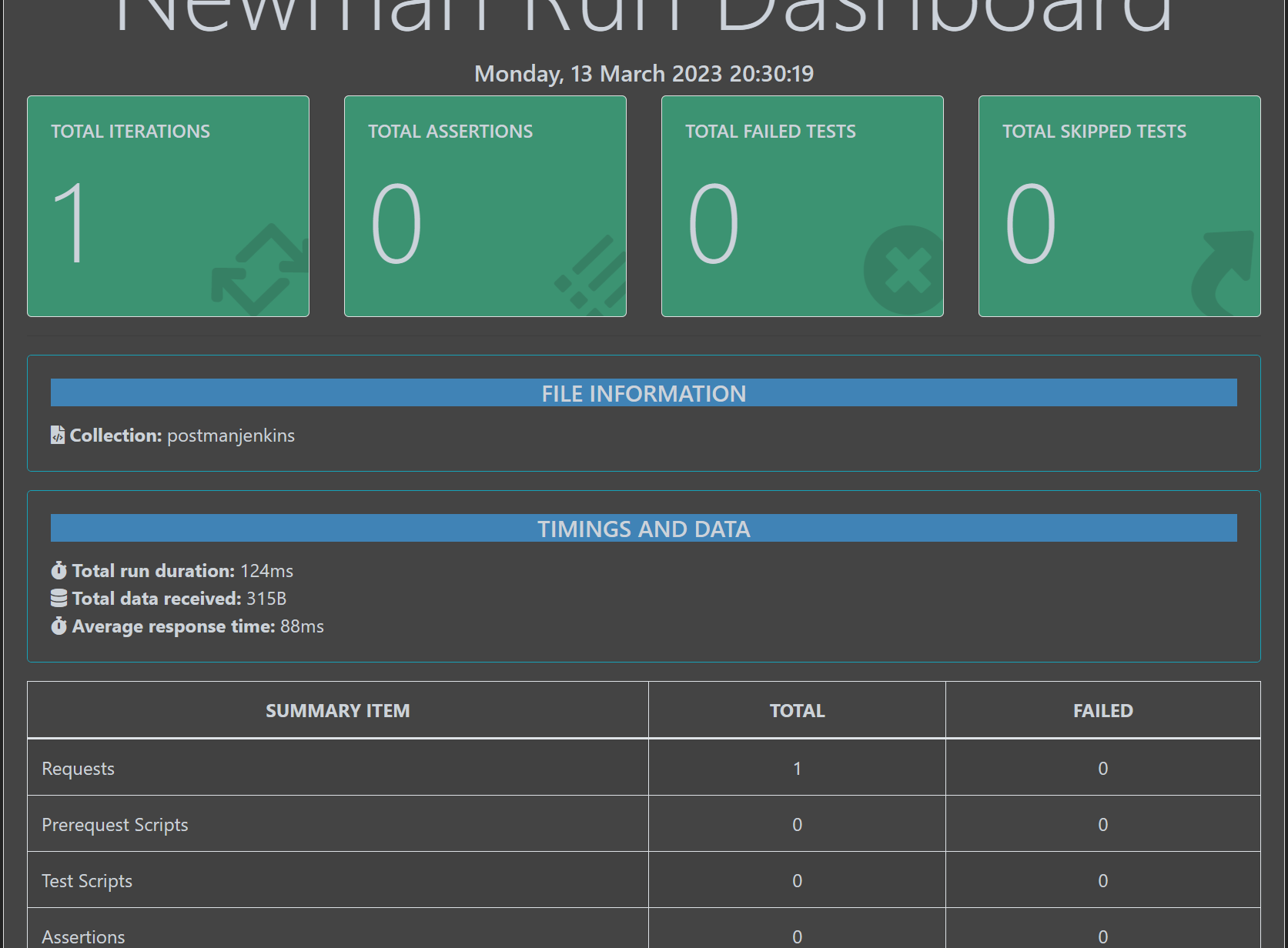
Task: Click the code file icon beside Collection label
Action: click(57, 435)
